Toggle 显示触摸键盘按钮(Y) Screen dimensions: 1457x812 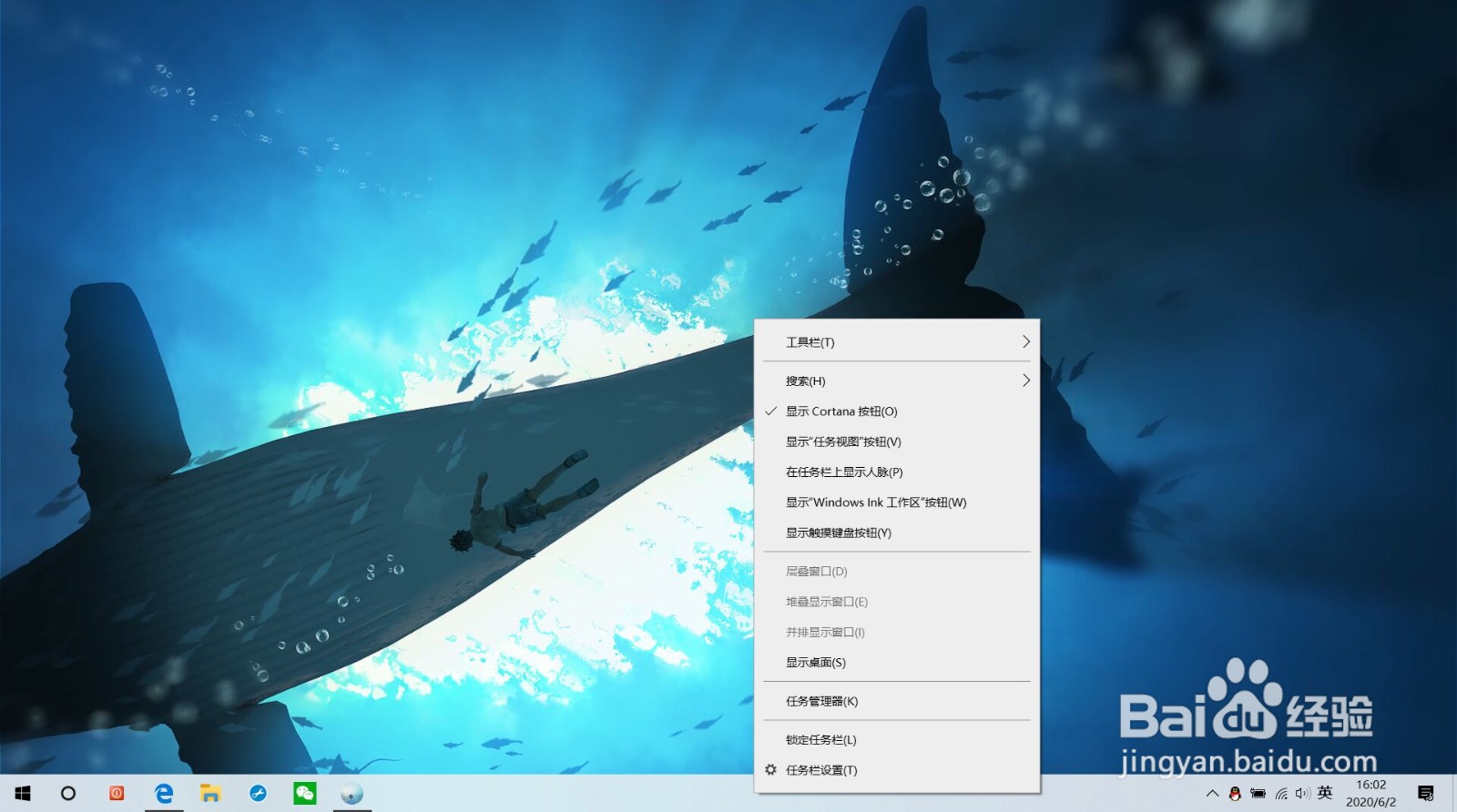click(897, 533)
